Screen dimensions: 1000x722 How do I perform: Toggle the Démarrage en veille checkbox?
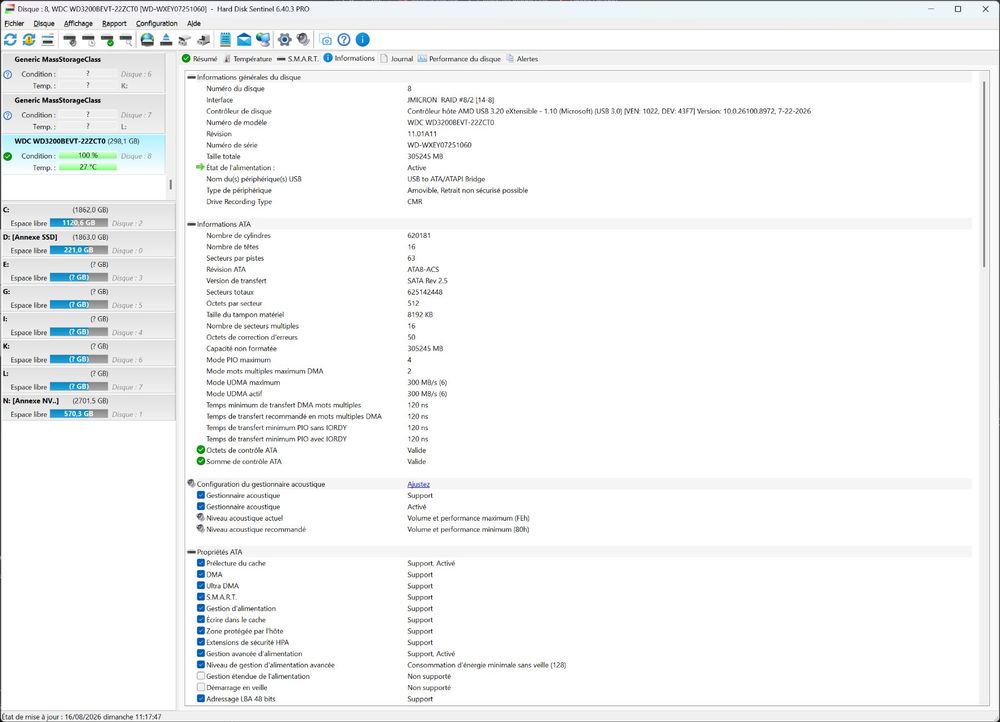tap(201, 688)
